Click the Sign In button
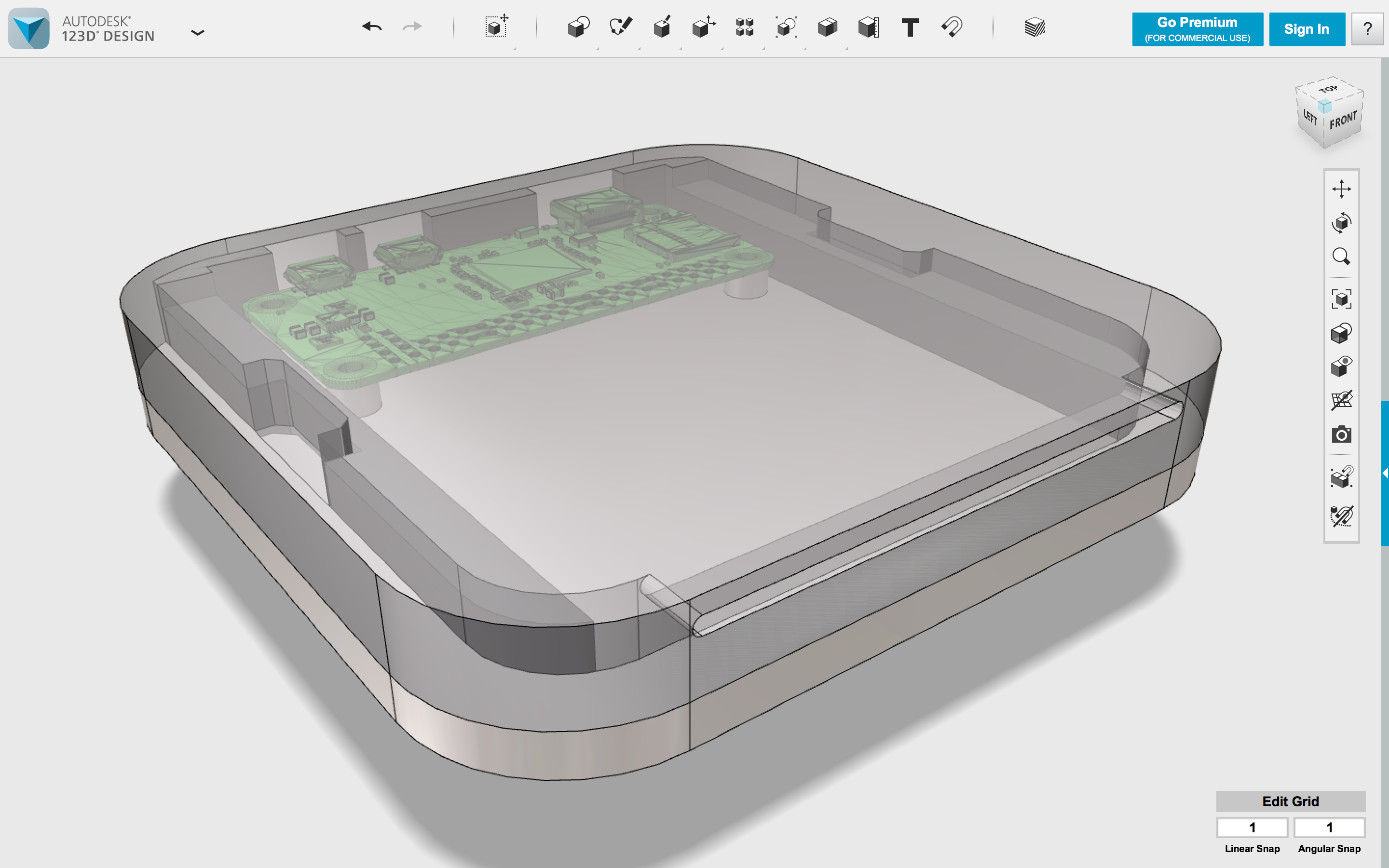The image size is (1389, 868). pyautogui.click(x=1307, y=29)
